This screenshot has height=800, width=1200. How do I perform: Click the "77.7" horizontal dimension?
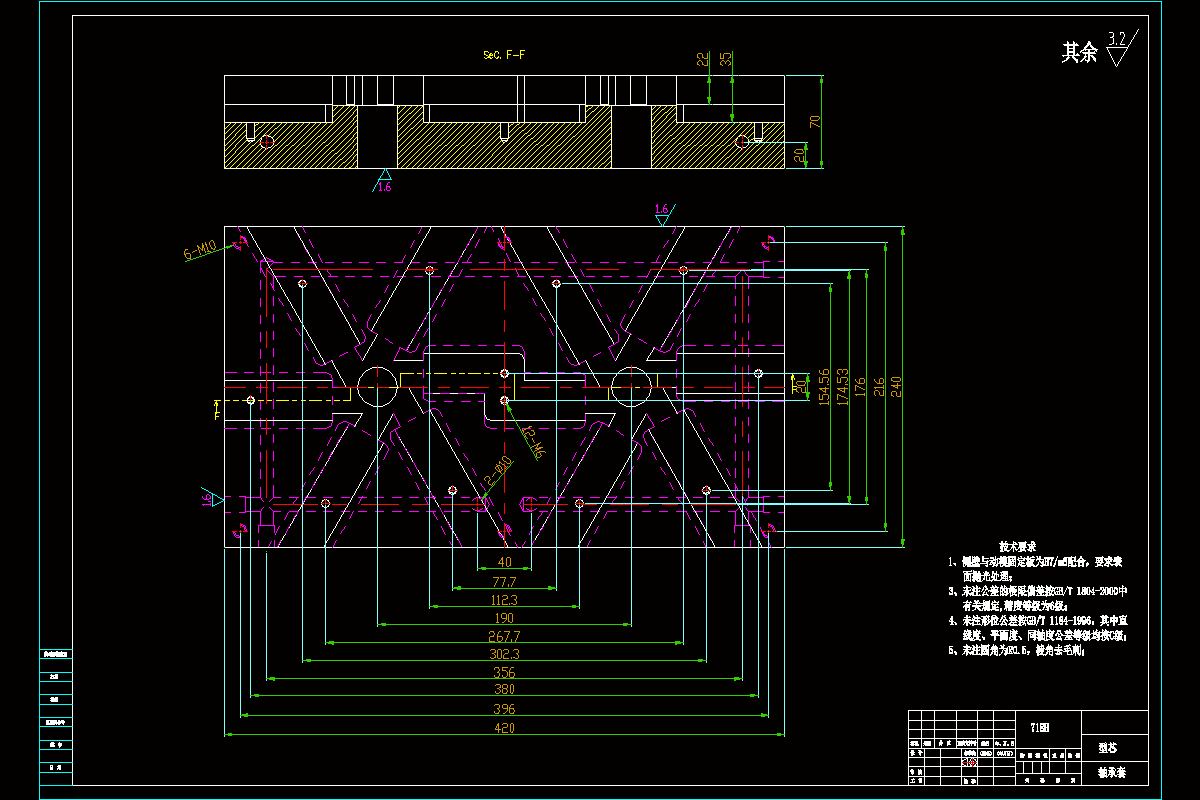pos(504,581)
